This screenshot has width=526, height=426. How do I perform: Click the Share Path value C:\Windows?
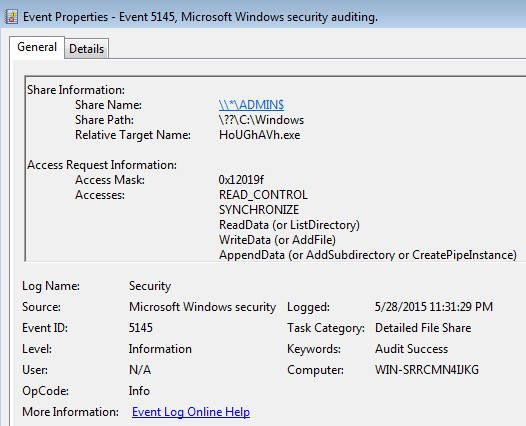(x=261, y=120)
